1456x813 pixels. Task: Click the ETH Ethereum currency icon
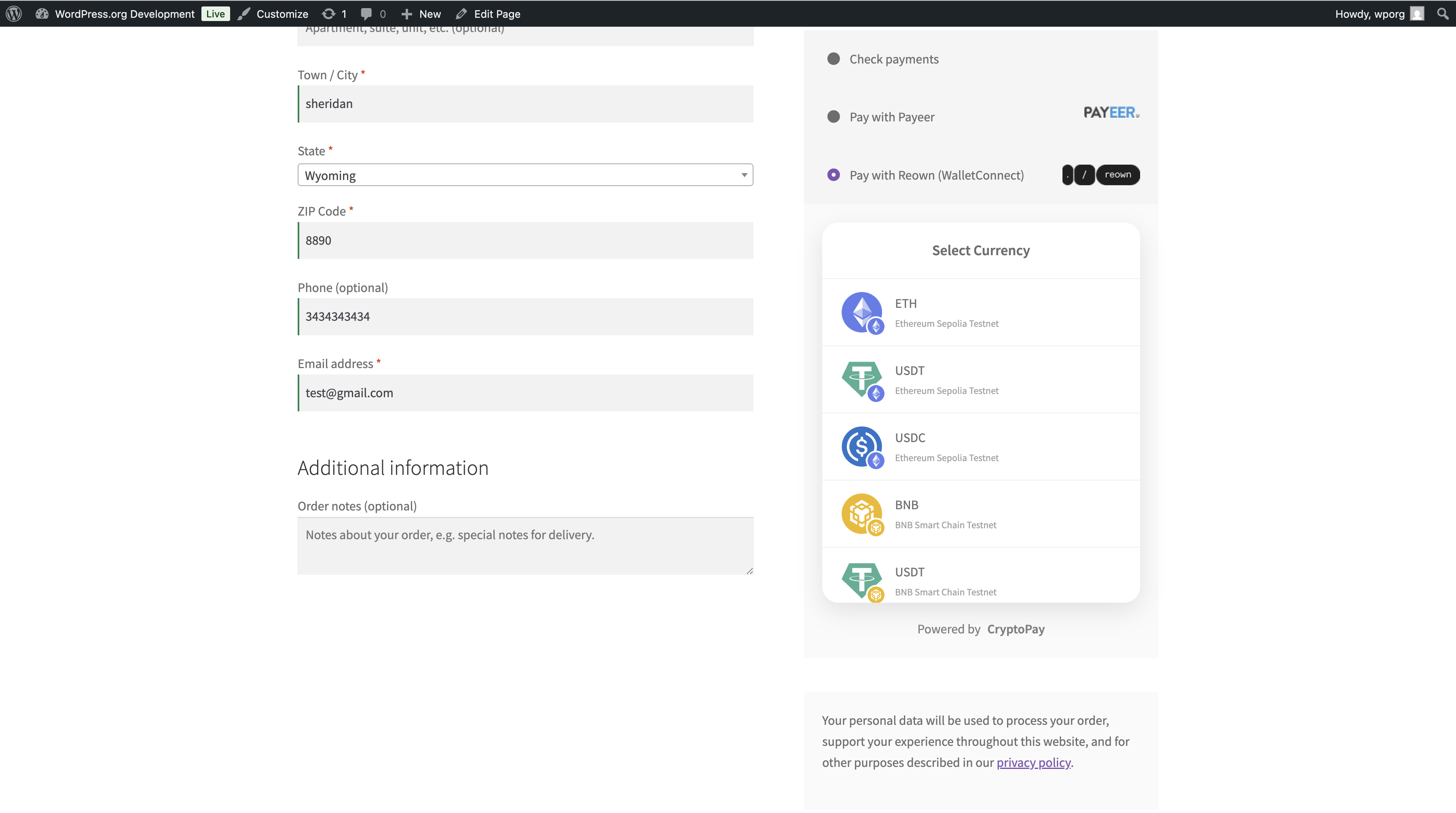point(861,313)
